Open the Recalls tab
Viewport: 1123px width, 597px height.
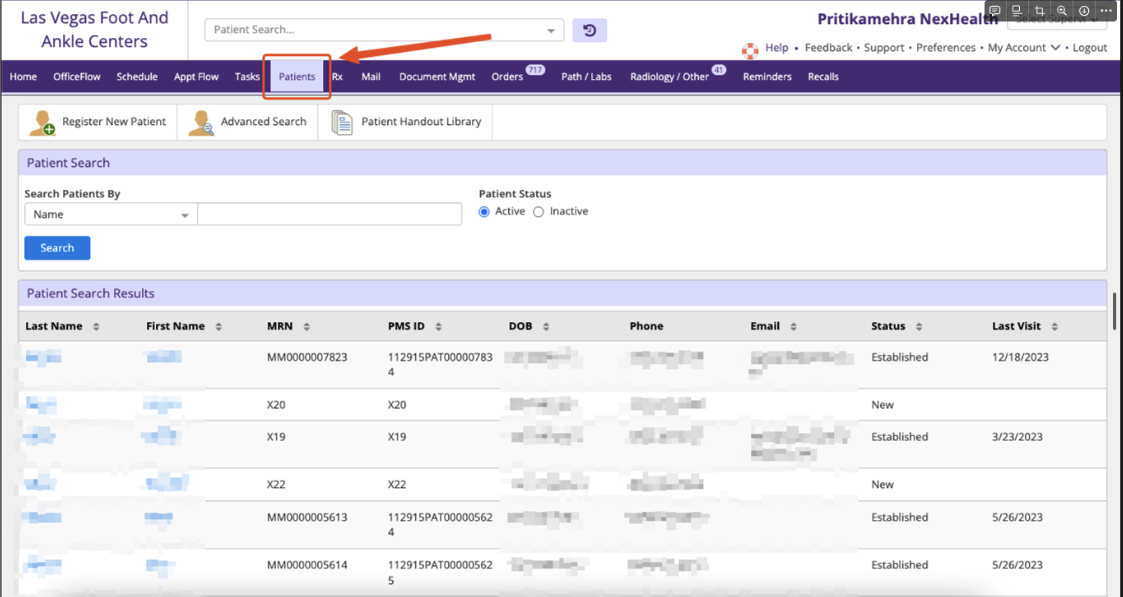[x=823, y=77]
